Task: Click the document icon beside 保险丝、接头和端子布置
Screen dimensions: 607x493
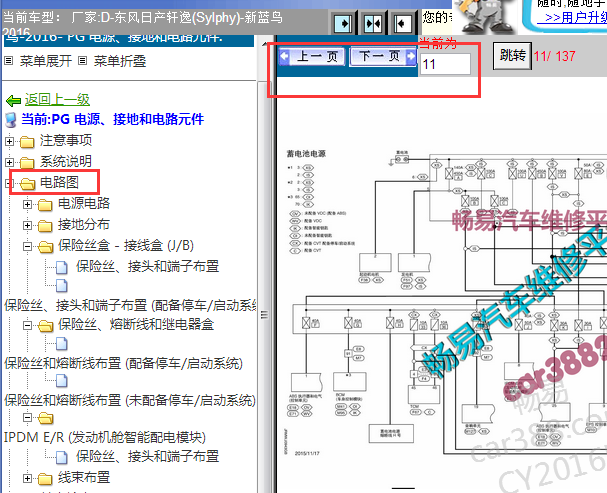Action: click(62, 267)
